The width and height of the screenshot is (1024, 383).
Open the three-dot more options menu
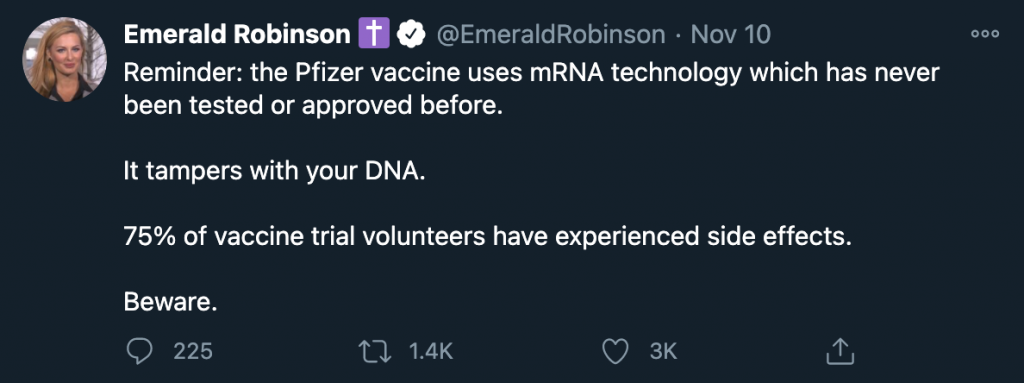[x=985, y=34]
